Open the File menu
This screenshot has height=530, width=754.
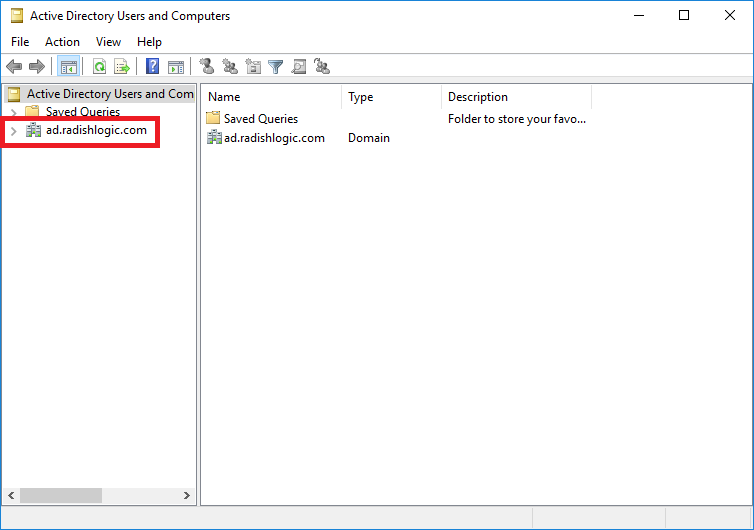click(x=20, y=42)
